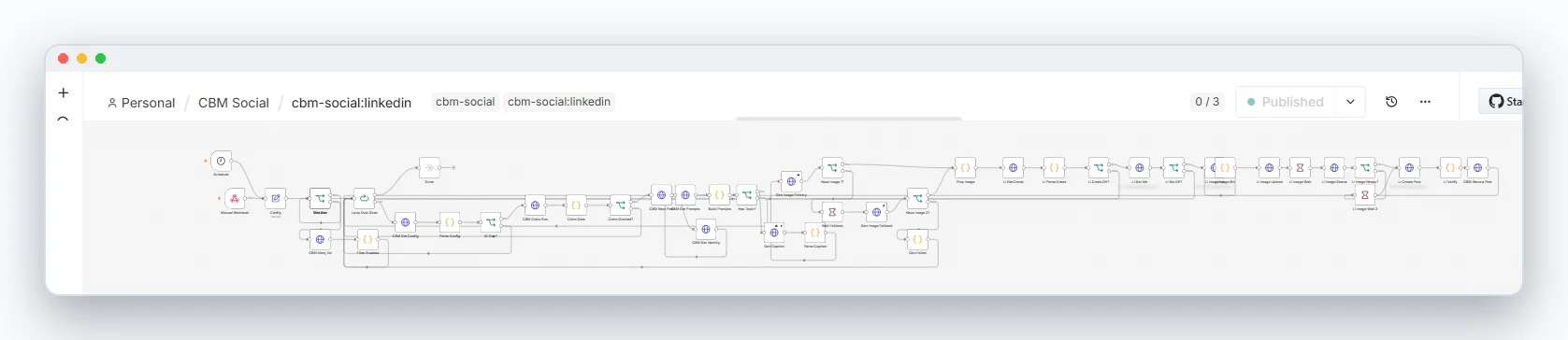Click the Done no-op node
The height and width of the screenshot is (340, 1568).
pyautogui.click(x=429, y=167)
